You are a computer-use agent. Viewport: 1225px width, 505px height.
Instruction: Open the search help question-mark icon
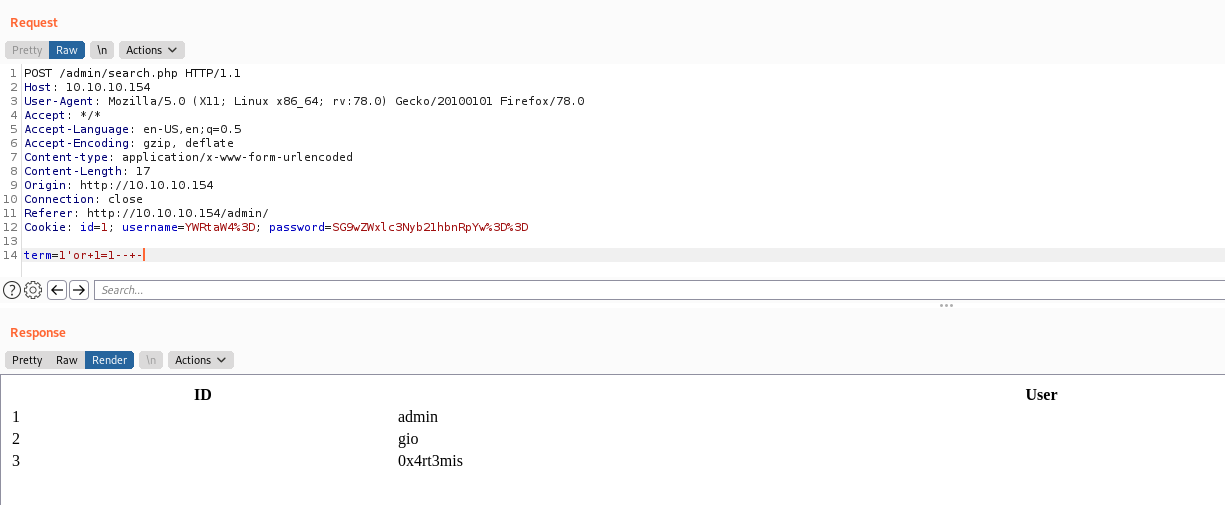click(x=12, y=290)
